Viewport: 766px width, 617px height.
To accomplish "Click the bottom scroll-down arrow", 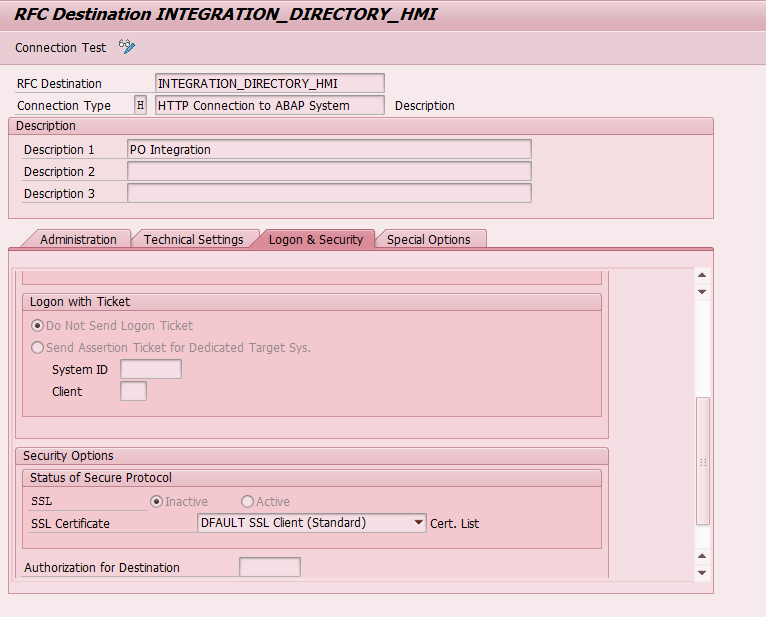I will 702,573.
